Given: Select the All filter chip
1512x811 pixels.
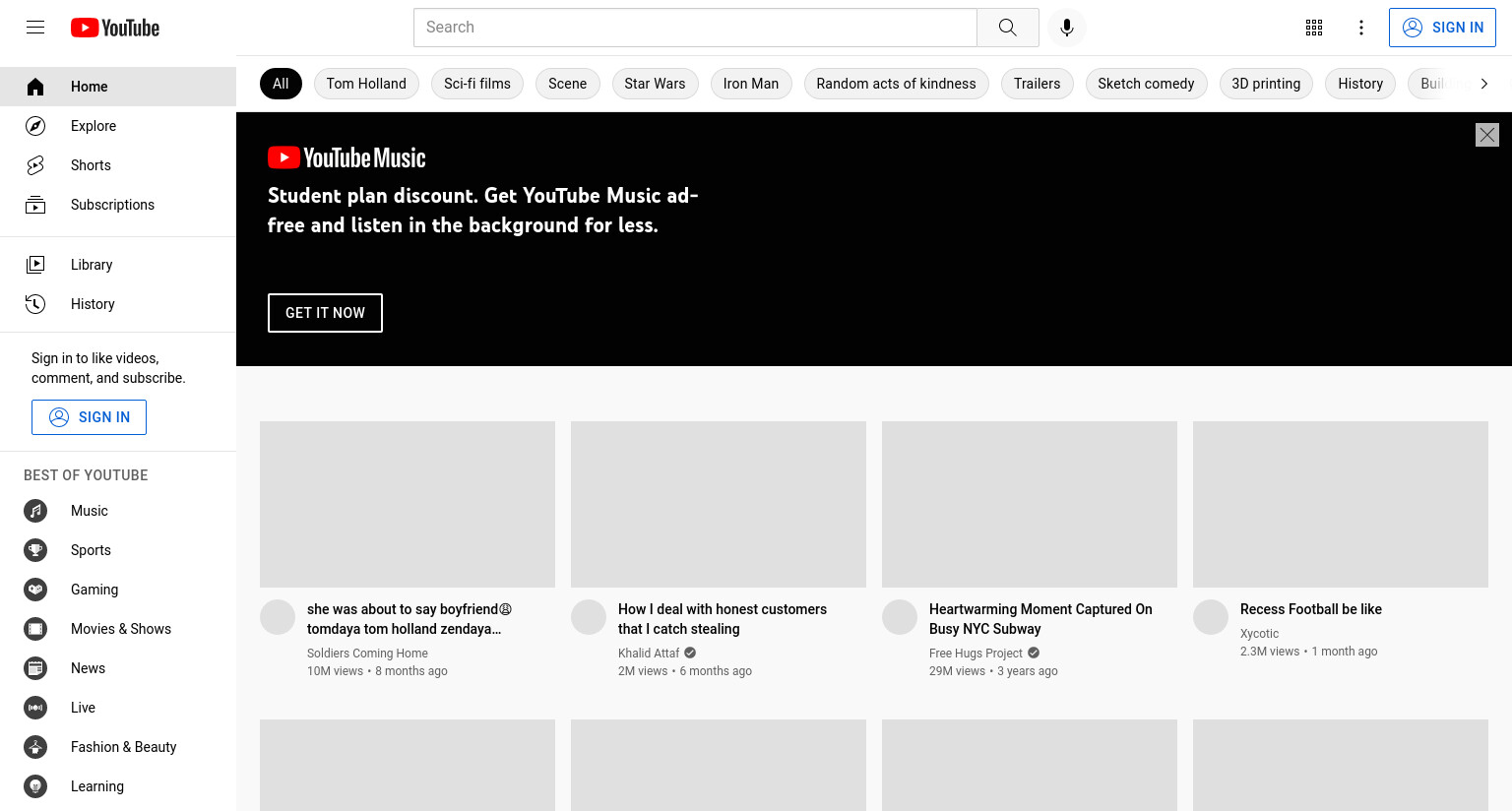Looking at the screenshot, I should [x=281, y=84].
